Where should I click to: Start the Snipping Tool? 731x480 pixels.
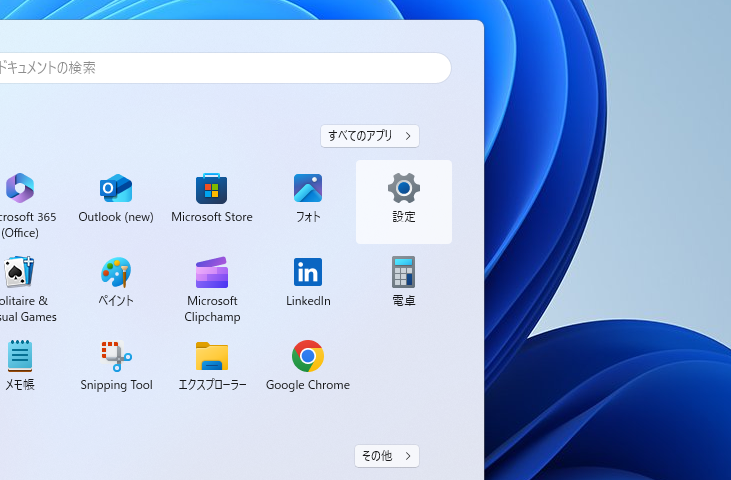[116, 357]
